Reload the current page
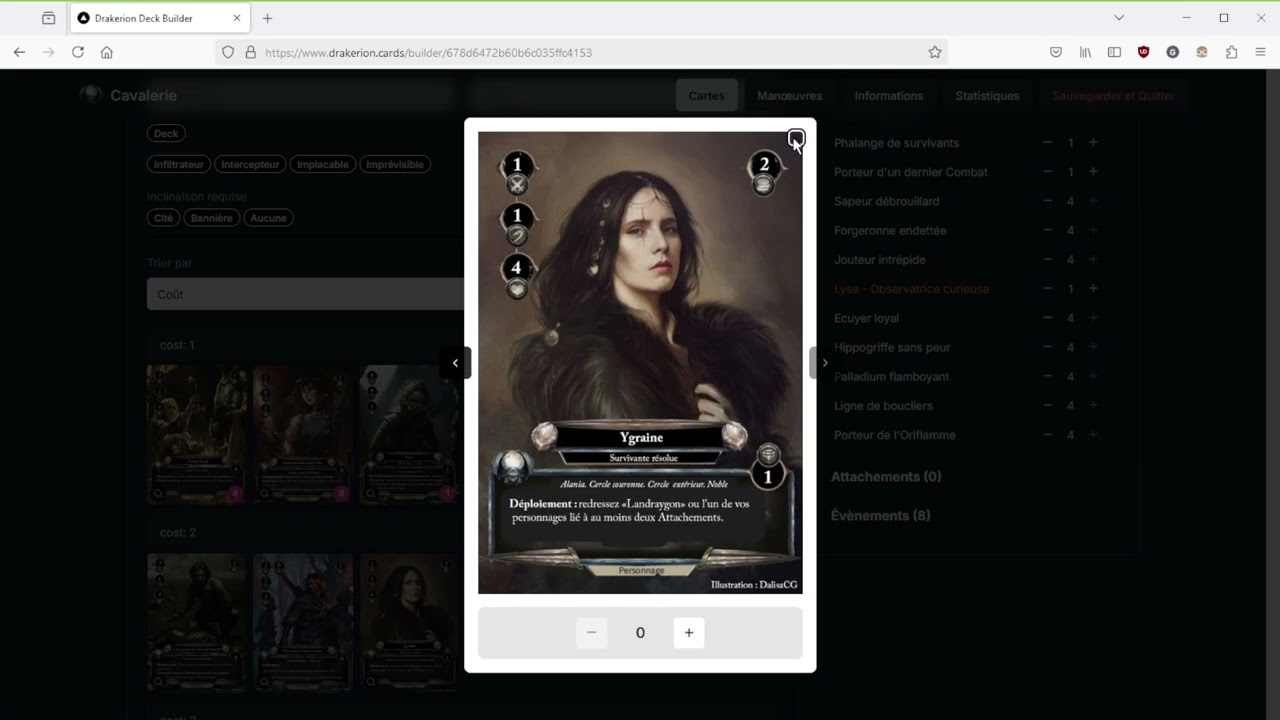Image resolution: width=1280 pixels, height=720 pixels. tap(78, 52)
